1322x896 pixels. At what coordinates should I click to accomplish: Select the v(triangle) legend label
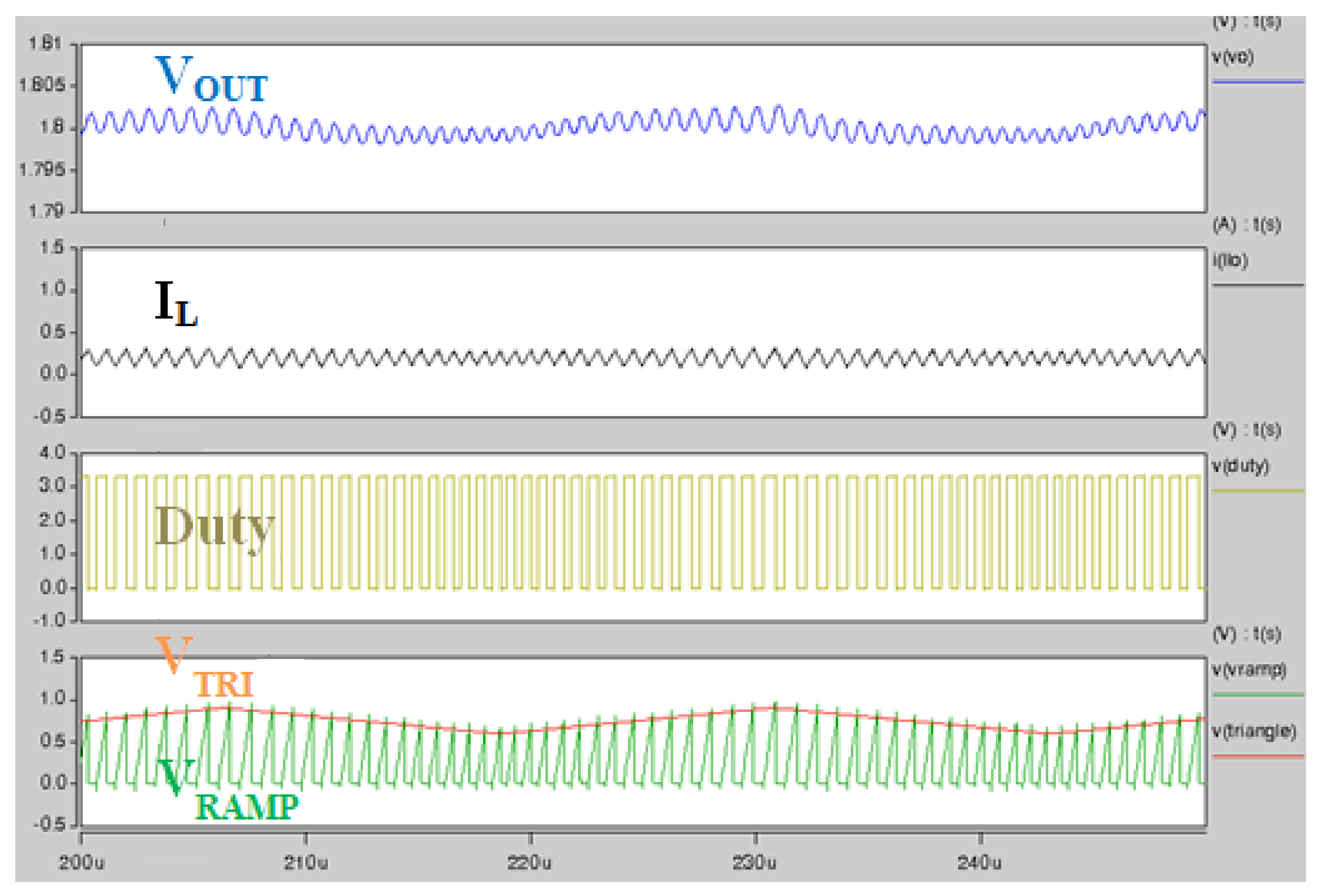point(1254,731)
